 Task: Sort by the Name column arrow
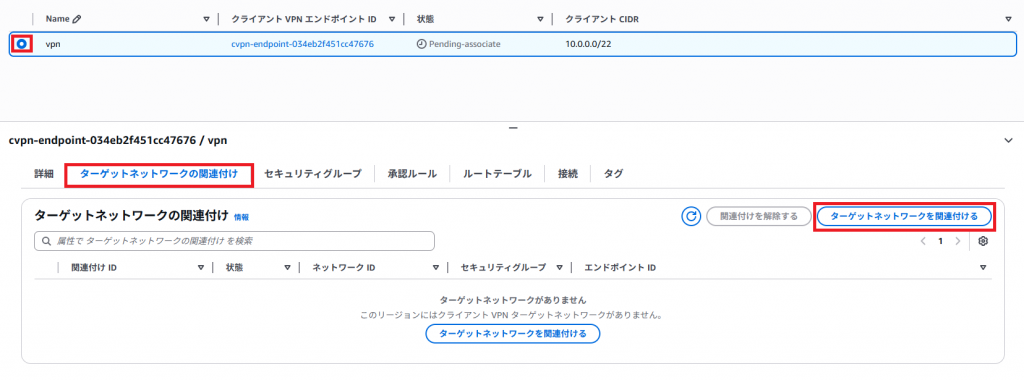pyautogui.click(x=206, y=19)
